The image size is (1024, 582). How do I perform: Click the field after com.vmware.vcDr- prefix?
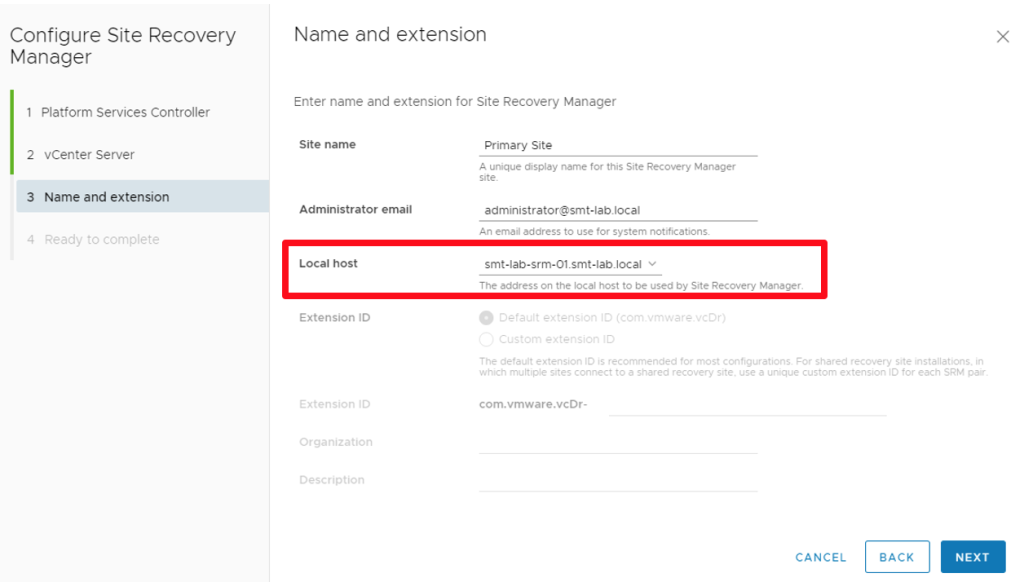747,405
